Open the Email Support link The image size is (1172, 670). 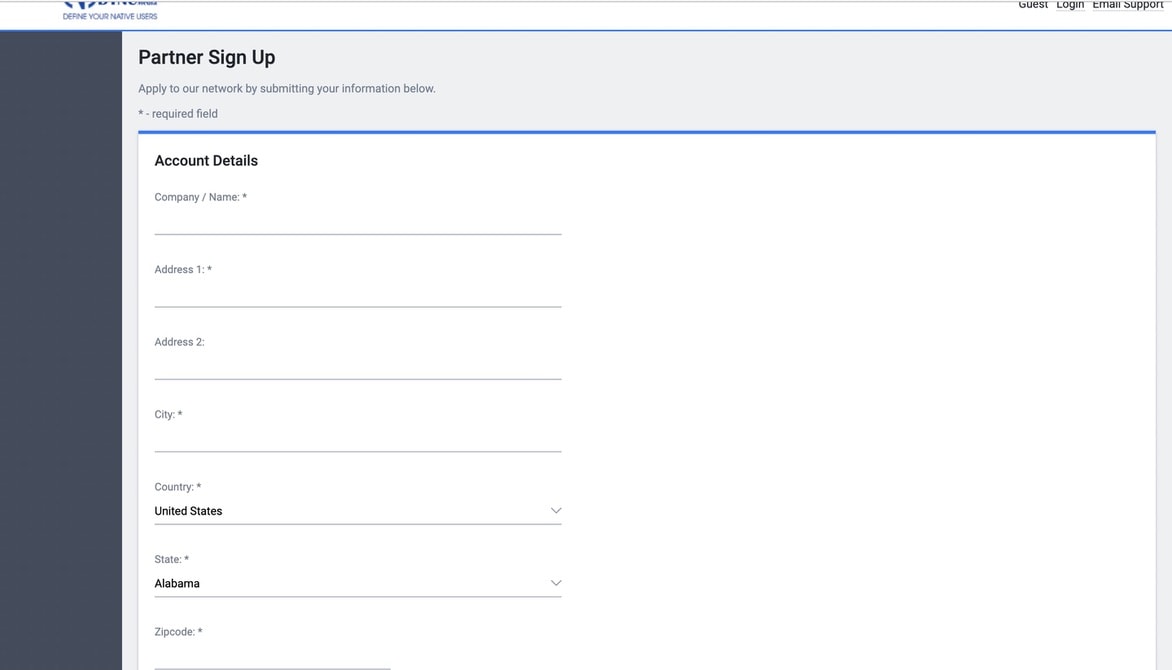tap(1127, 5)
